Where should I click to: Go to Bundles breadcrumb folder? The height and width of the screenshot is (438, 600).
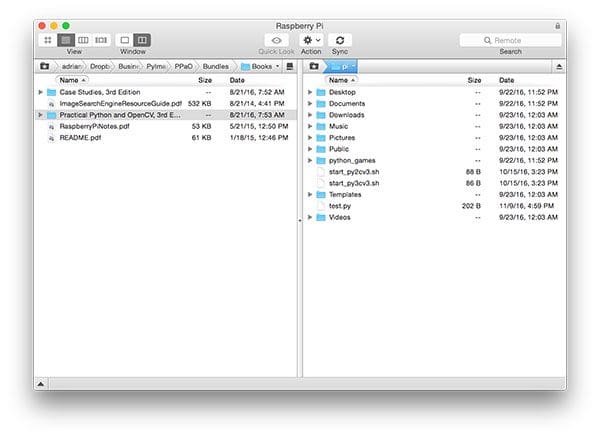click(x=215, y=67)
